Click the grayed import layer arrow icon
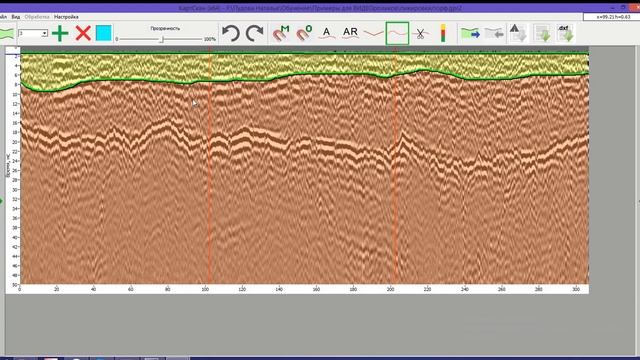This screenshot has height=360, width=640. tap(494, 33)
